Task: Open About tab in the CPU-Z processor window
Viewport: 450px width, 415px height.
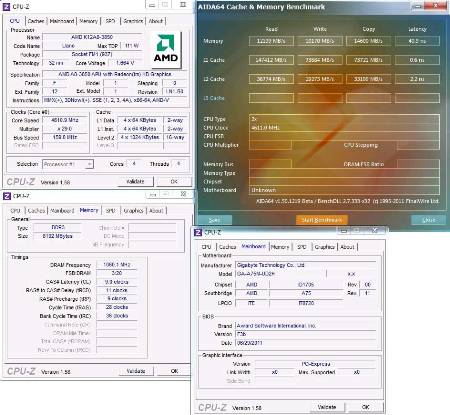Action: click(156, 21)
